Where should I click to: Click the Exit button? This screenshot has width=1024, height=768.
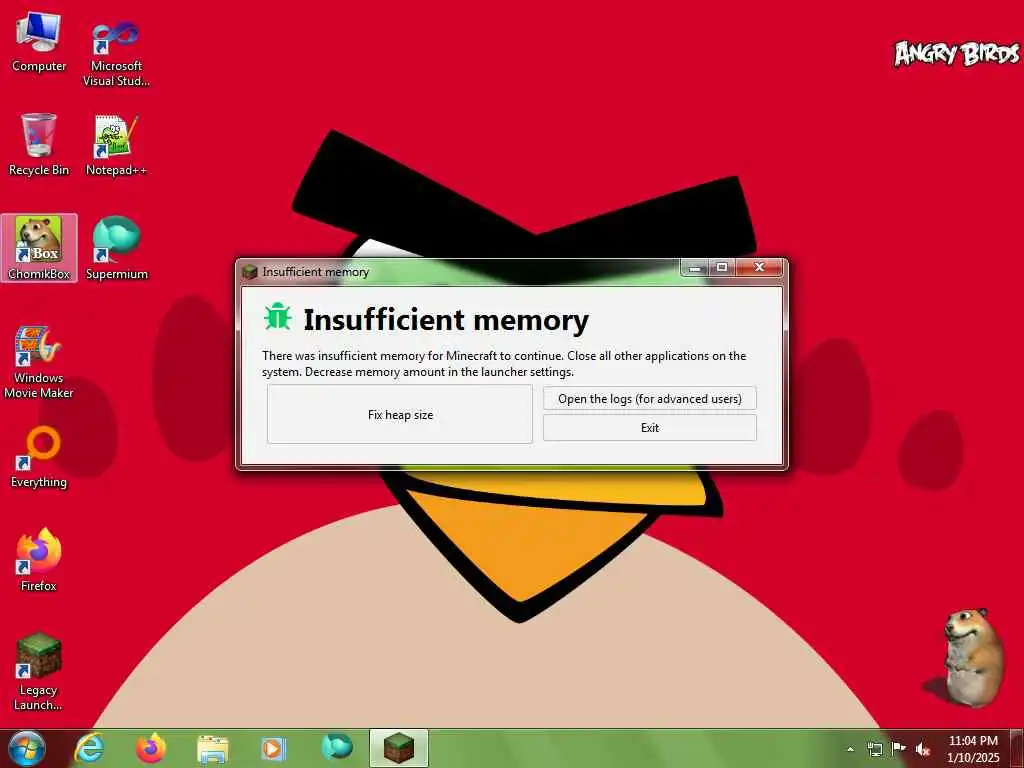(x=650, y=428)
